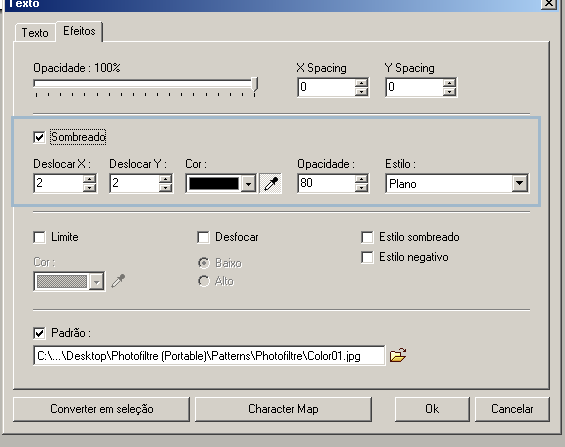This screenshot has height=447, width=565.
Task: Click the Deslocar X input field
Action: click(x=58, y=183)
